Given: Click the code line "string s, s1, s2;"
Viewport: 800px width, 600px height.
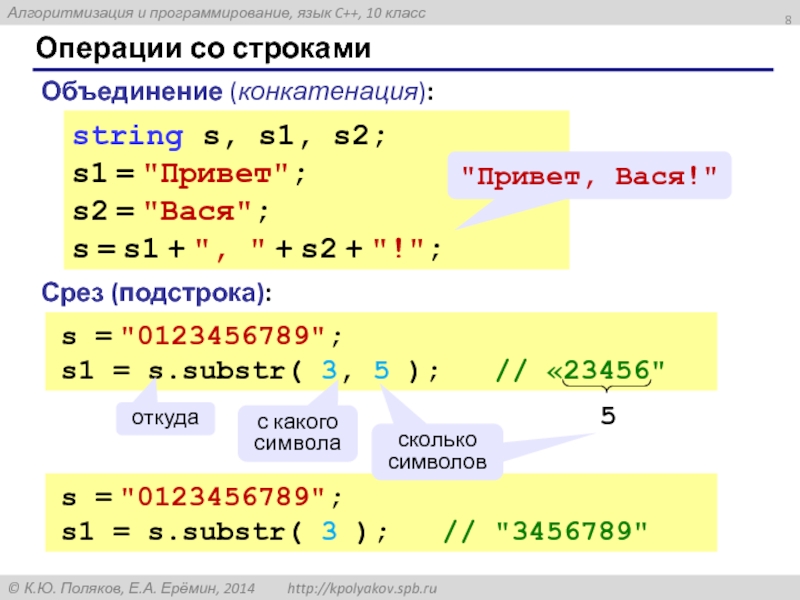Looking at the screenshot, I should pyautogui.click(x=229, y=136).
